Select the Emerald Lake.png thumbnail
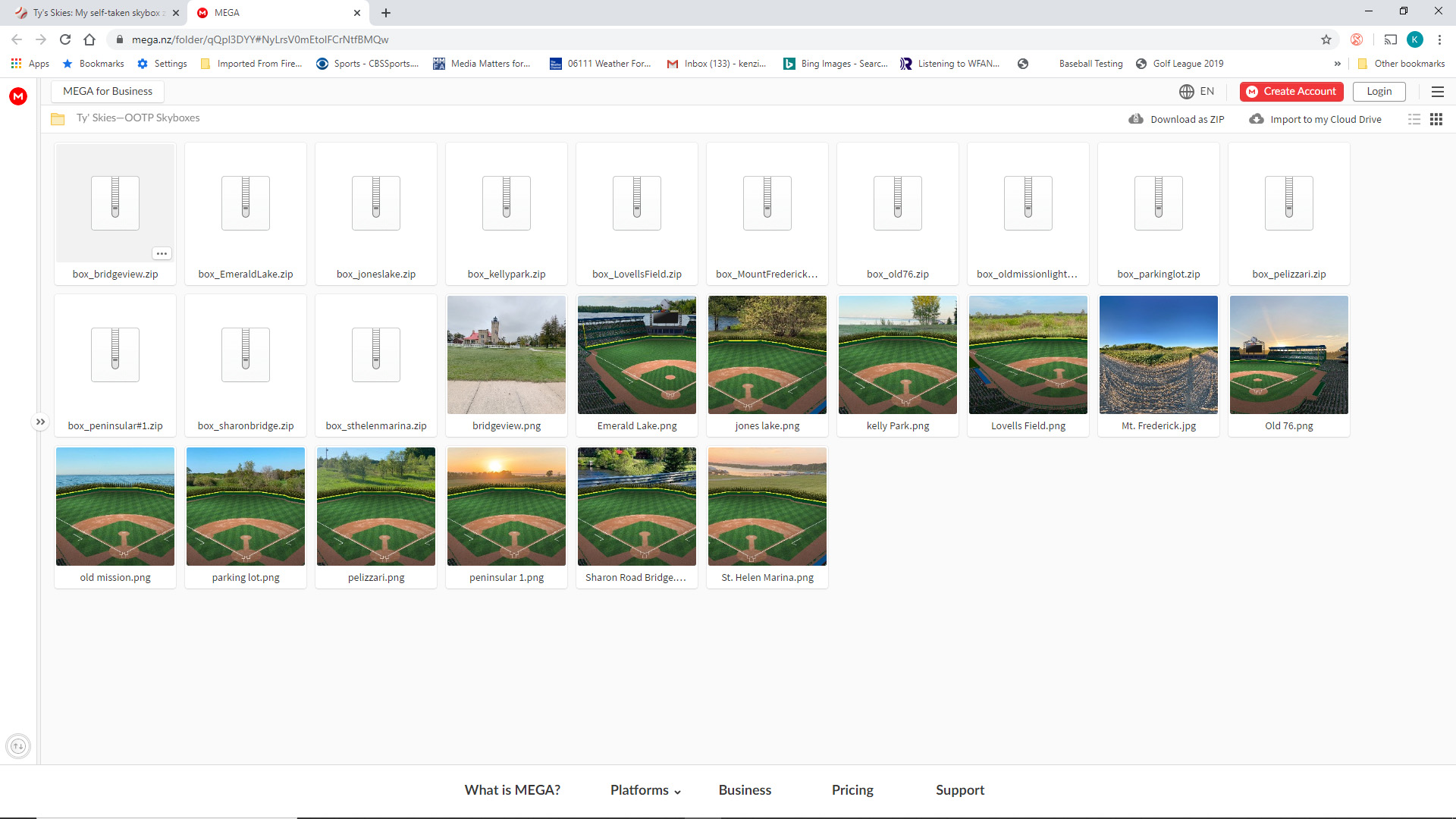 click(x=637, y=355)
